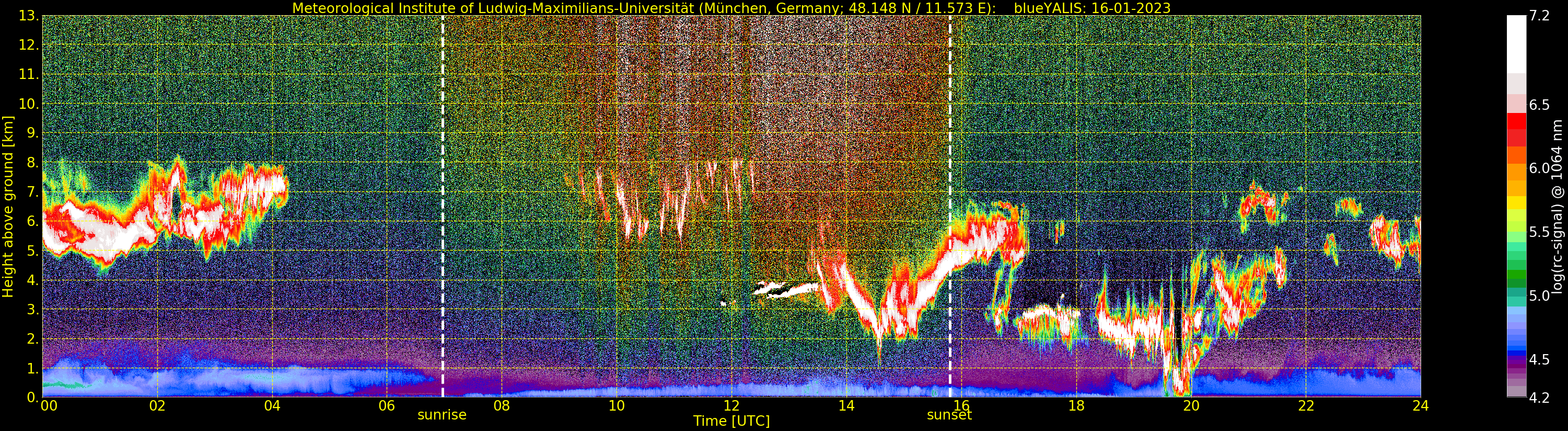Click the yellow segment of the colorbar
The image size is (1568, 431).
click(1516, 202)
